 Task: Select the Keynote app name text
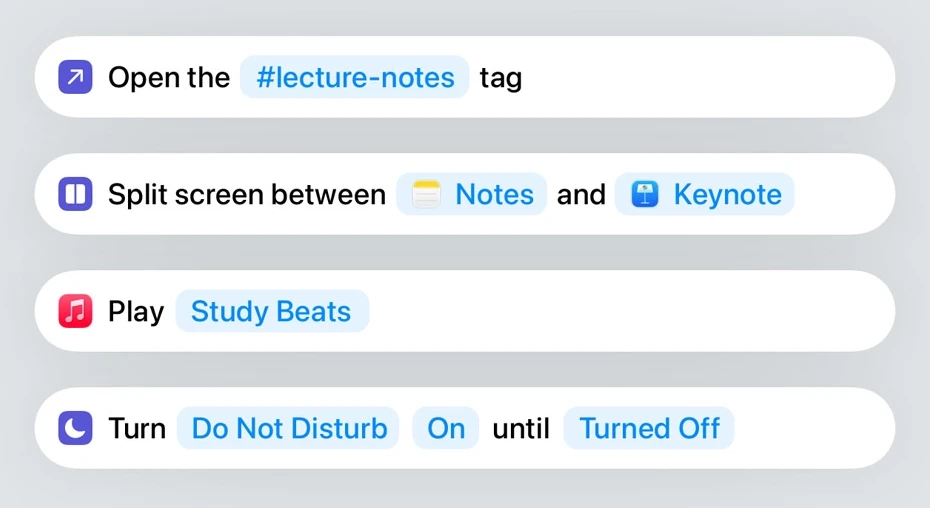point(728,195)
